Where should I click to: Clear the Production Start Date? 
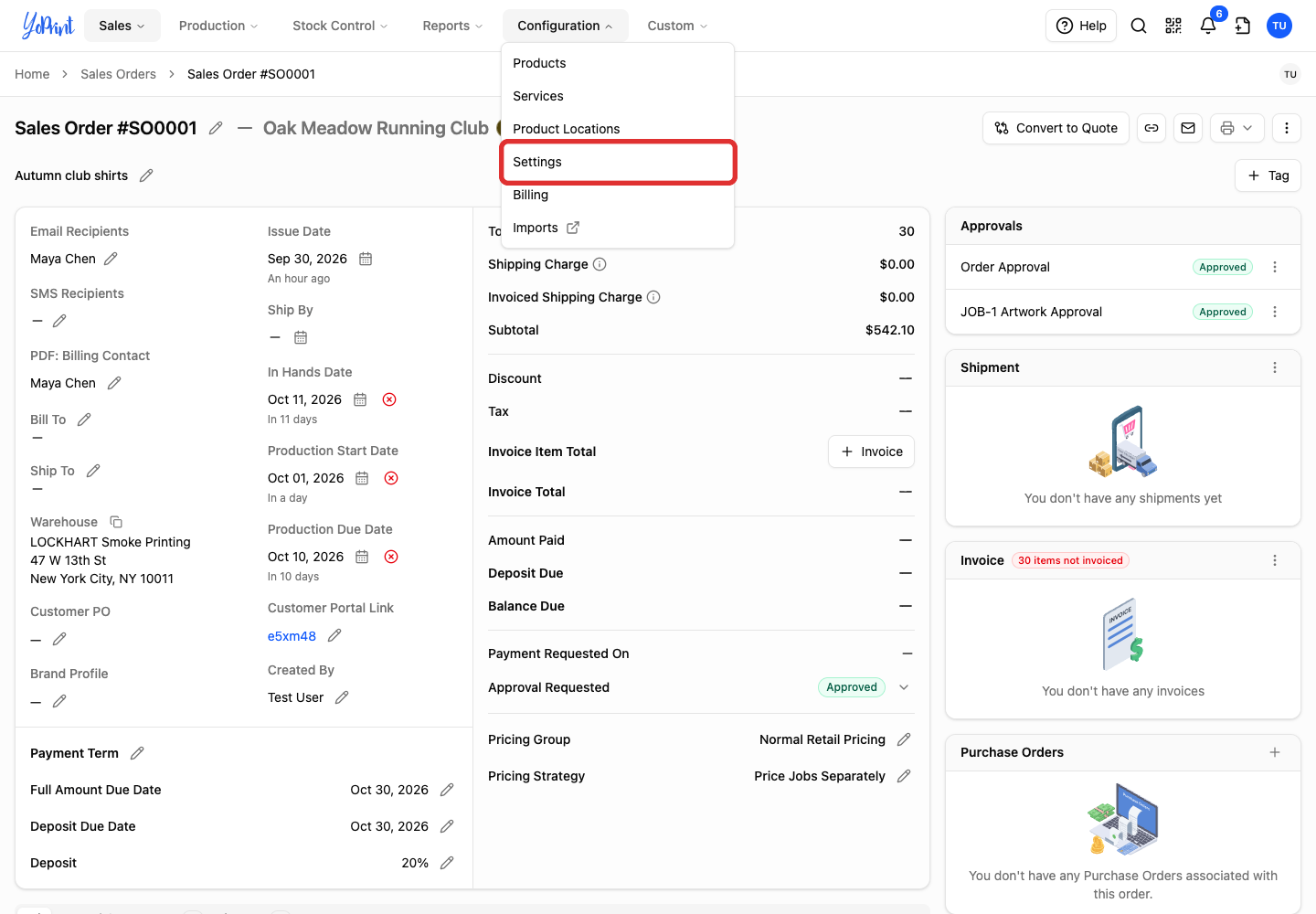pyautogui.click(x=391, y=478)
